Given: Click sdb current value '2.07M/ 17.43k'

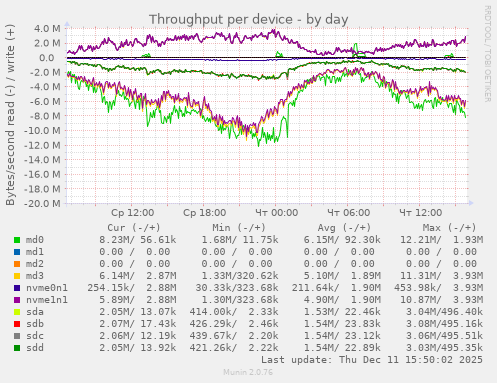Looking at the screenshot, I should pos(138,324).
